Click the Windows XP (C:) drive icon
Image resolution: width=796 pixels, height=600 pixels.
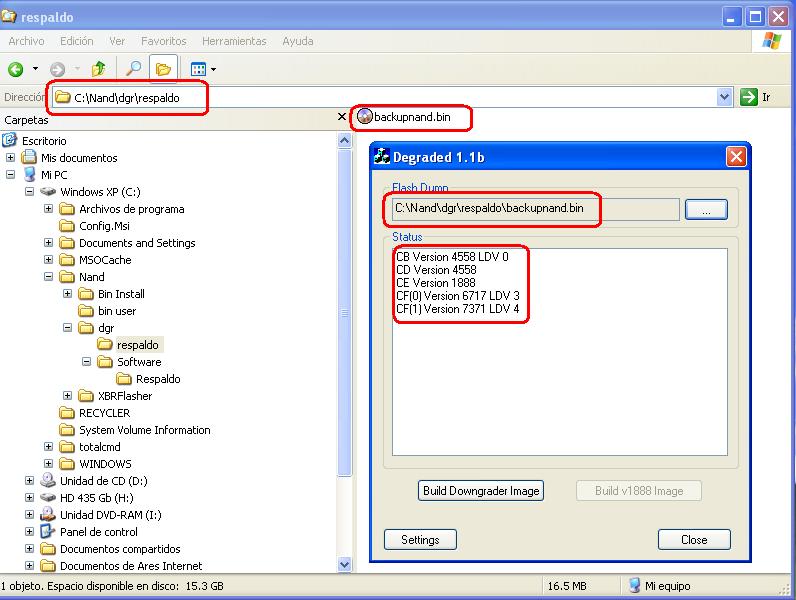[x=48, y=192]
